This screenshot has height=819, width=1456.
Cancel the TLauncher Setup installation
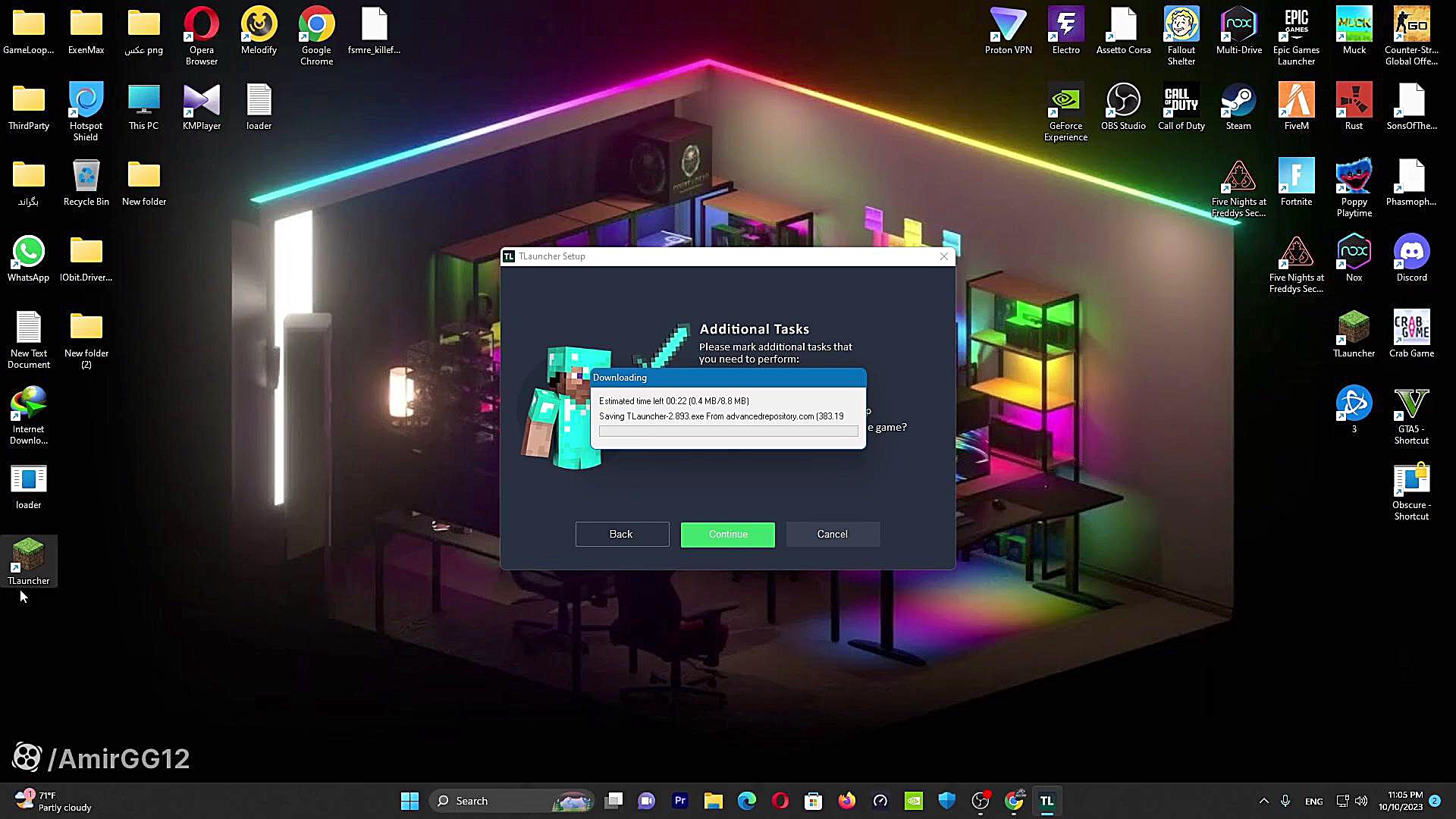(833, 535)
